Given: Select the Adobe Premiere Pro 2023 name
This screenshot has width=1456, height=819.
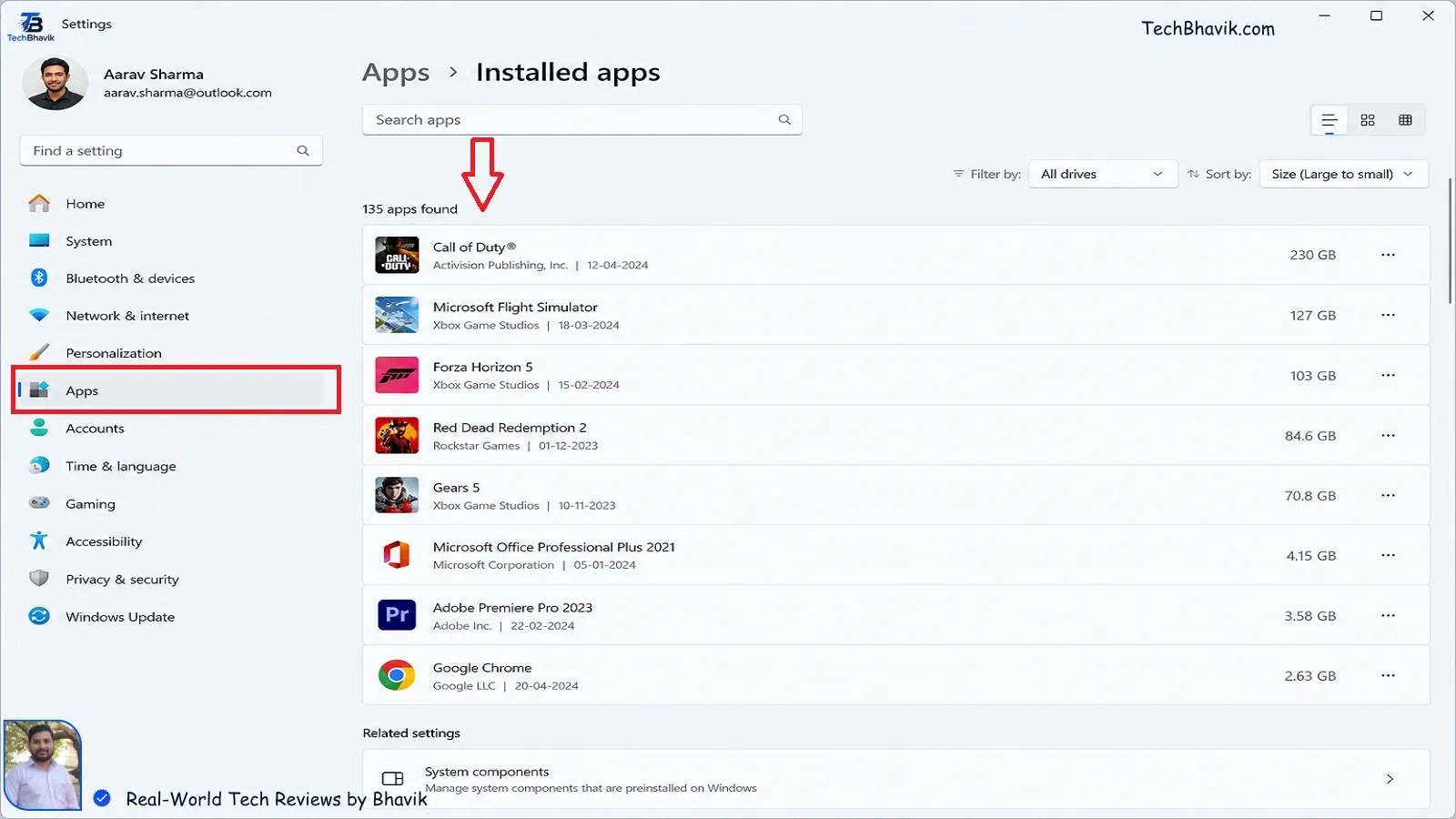Looking at the screenshot, I should pyautogui.click(x=512, y=607).
